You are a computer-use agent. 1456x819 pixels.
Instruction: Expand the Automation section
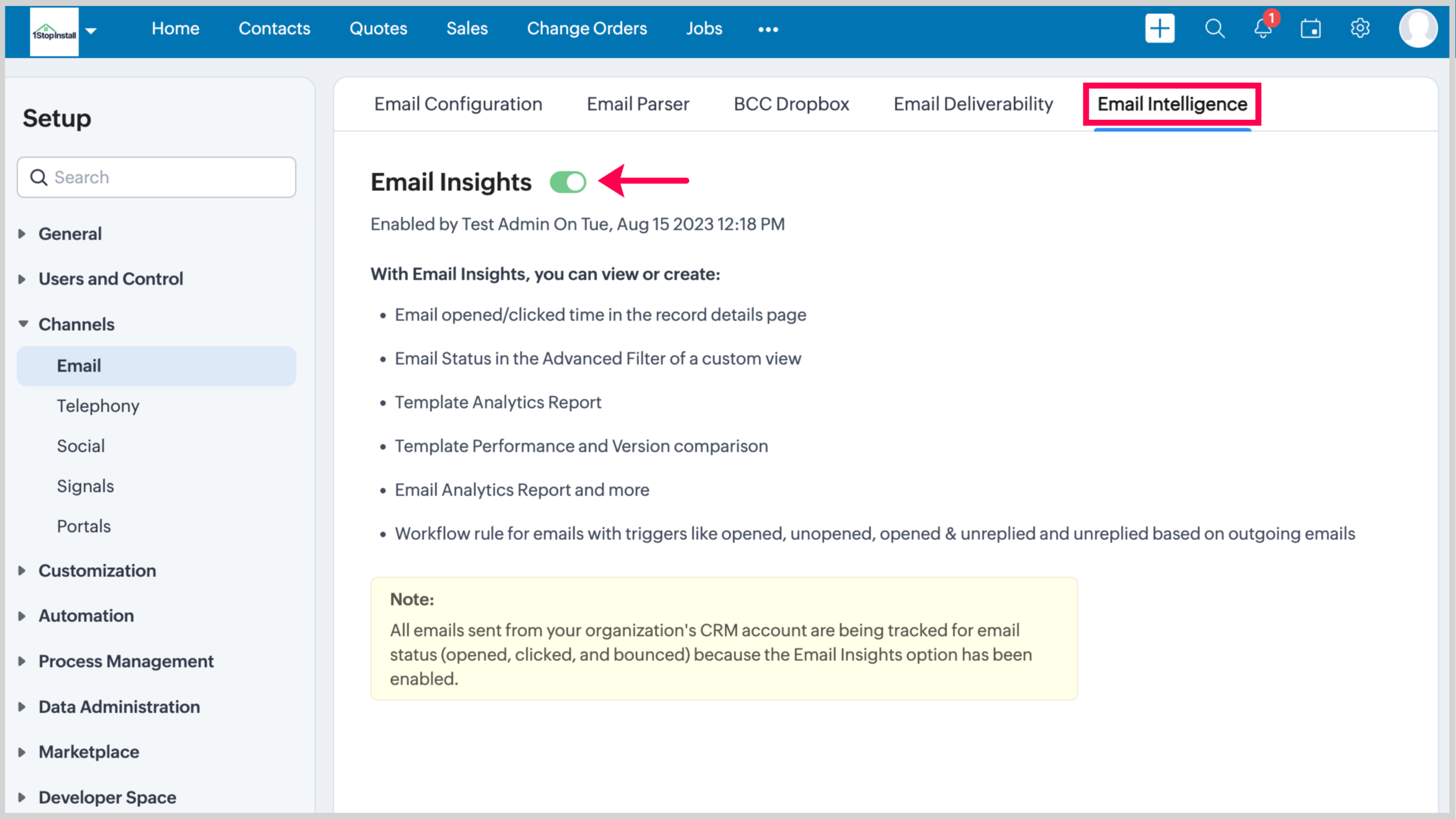pyautogui.click(x=86, y=615)
